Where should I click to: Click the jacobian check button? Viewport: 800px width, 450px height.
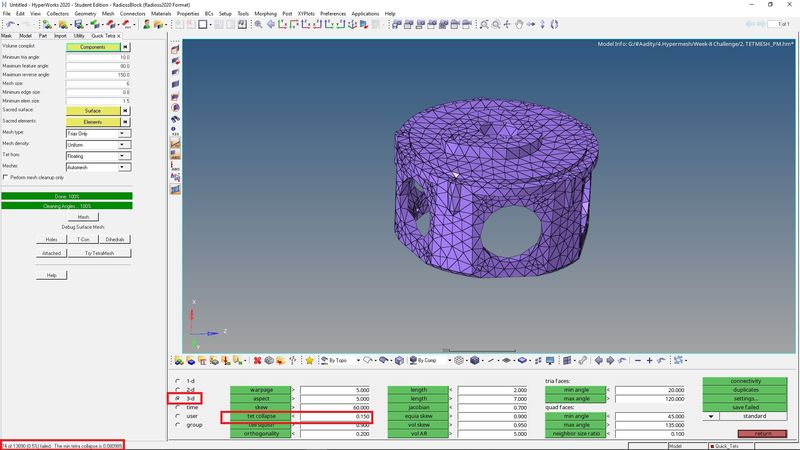418,408
